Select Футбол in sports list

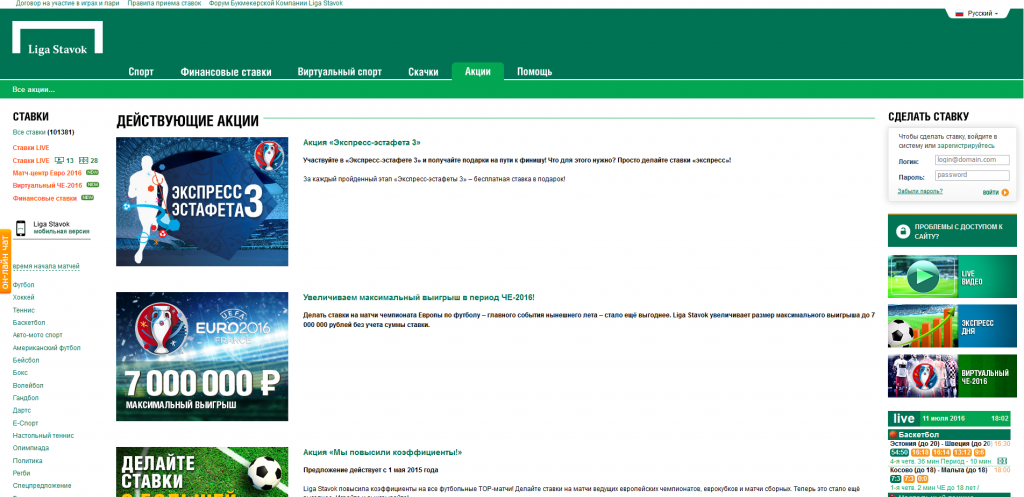coord(24,285)
